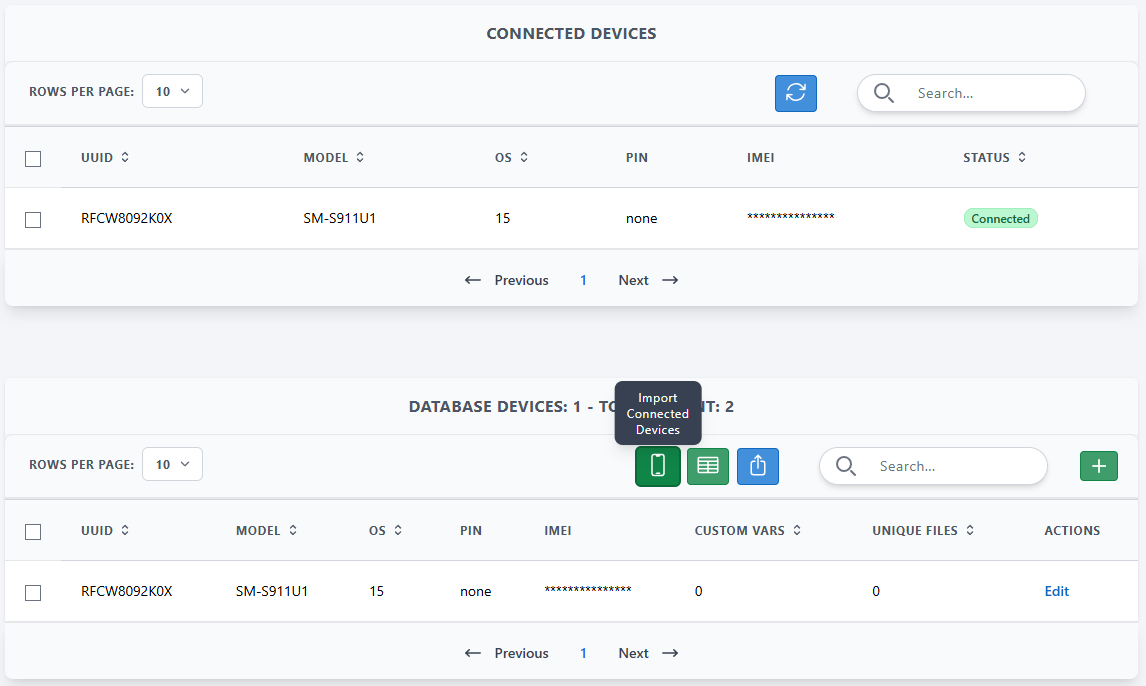
Task: Go to Previous page in Connected Devices
Action: click(x=506, y=280)
